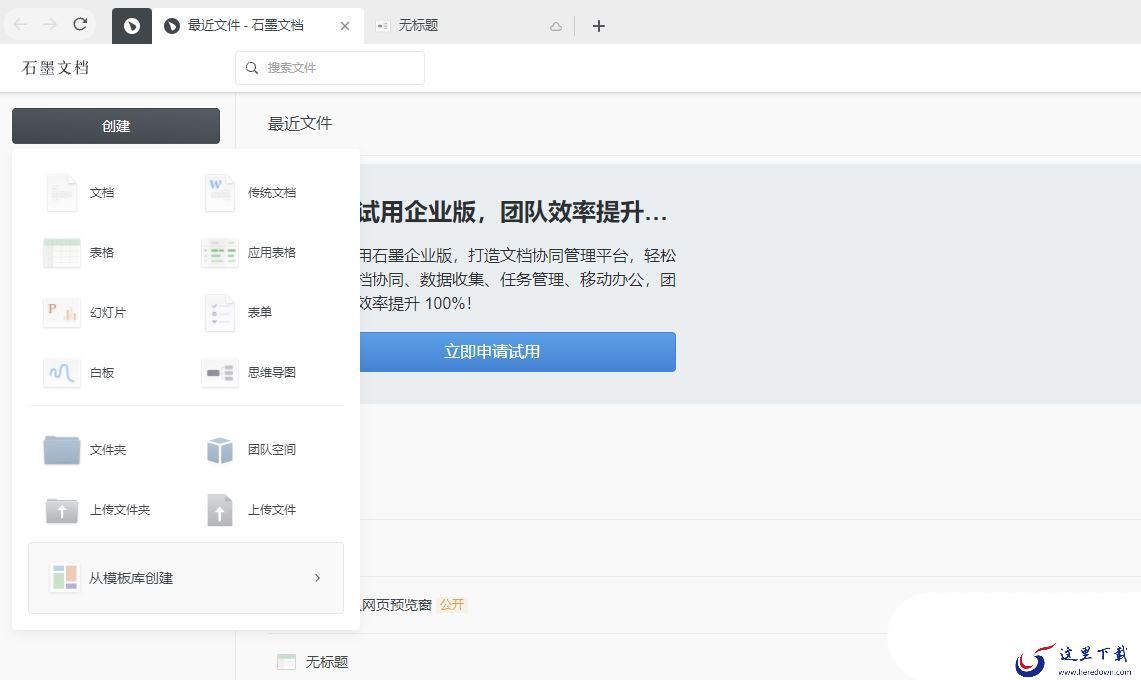Open the 无标题 file in list

click(x=327, y=662)
